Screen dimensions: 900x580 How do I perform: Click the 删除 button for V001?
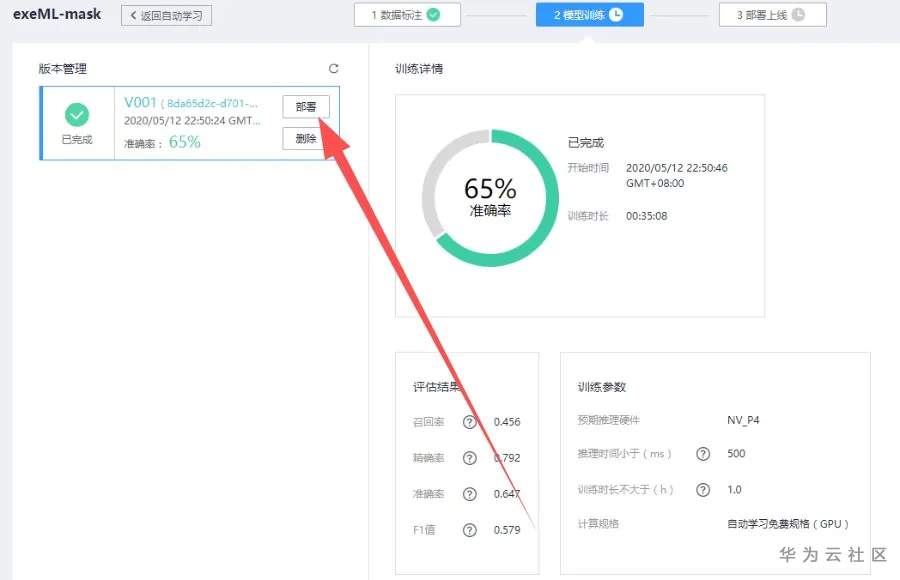coord(306,138)
